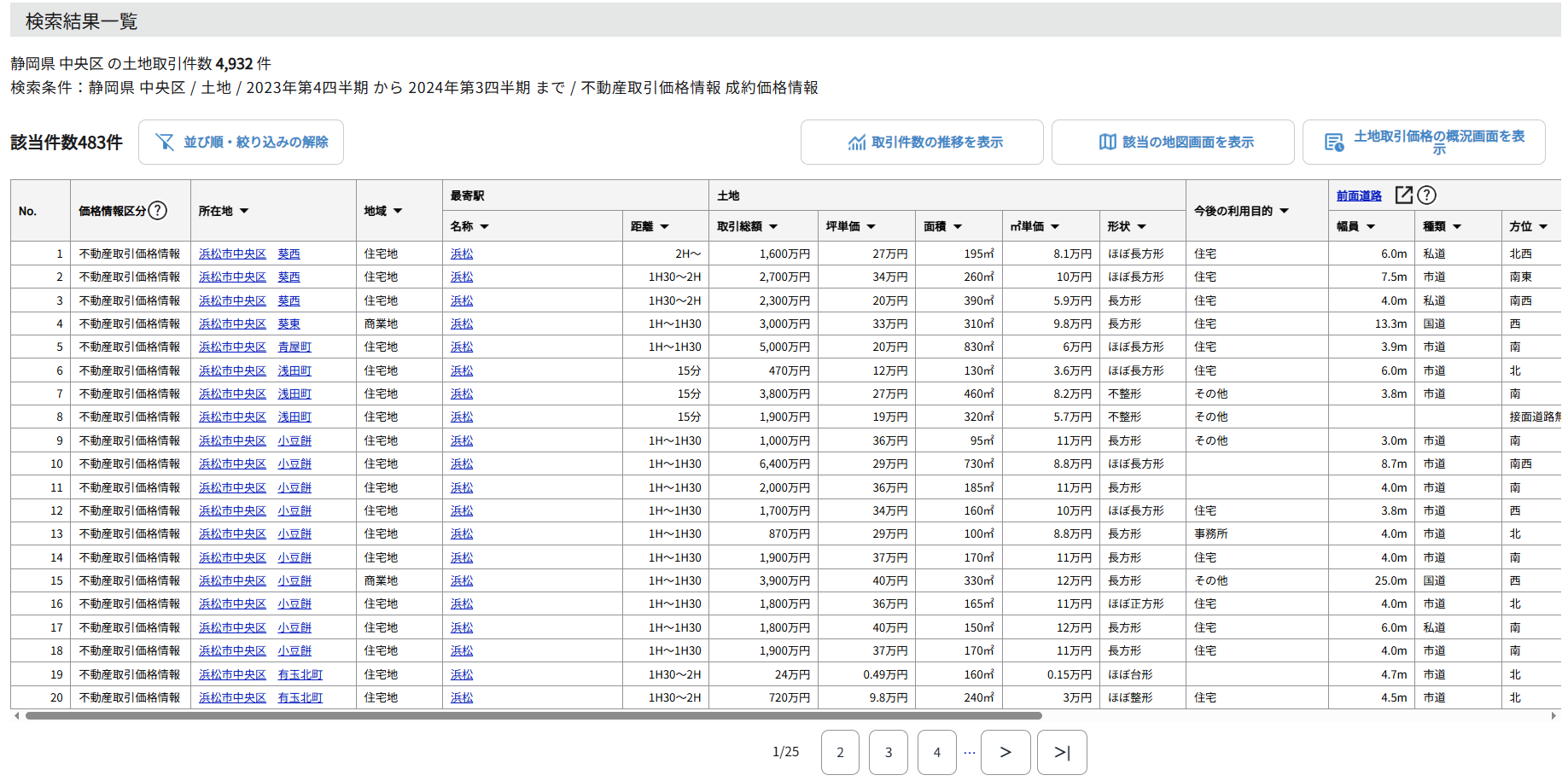Click 1/25 page indicator
The width and height of the screenshot is (1568, 781).
click(x=785, y=752)
